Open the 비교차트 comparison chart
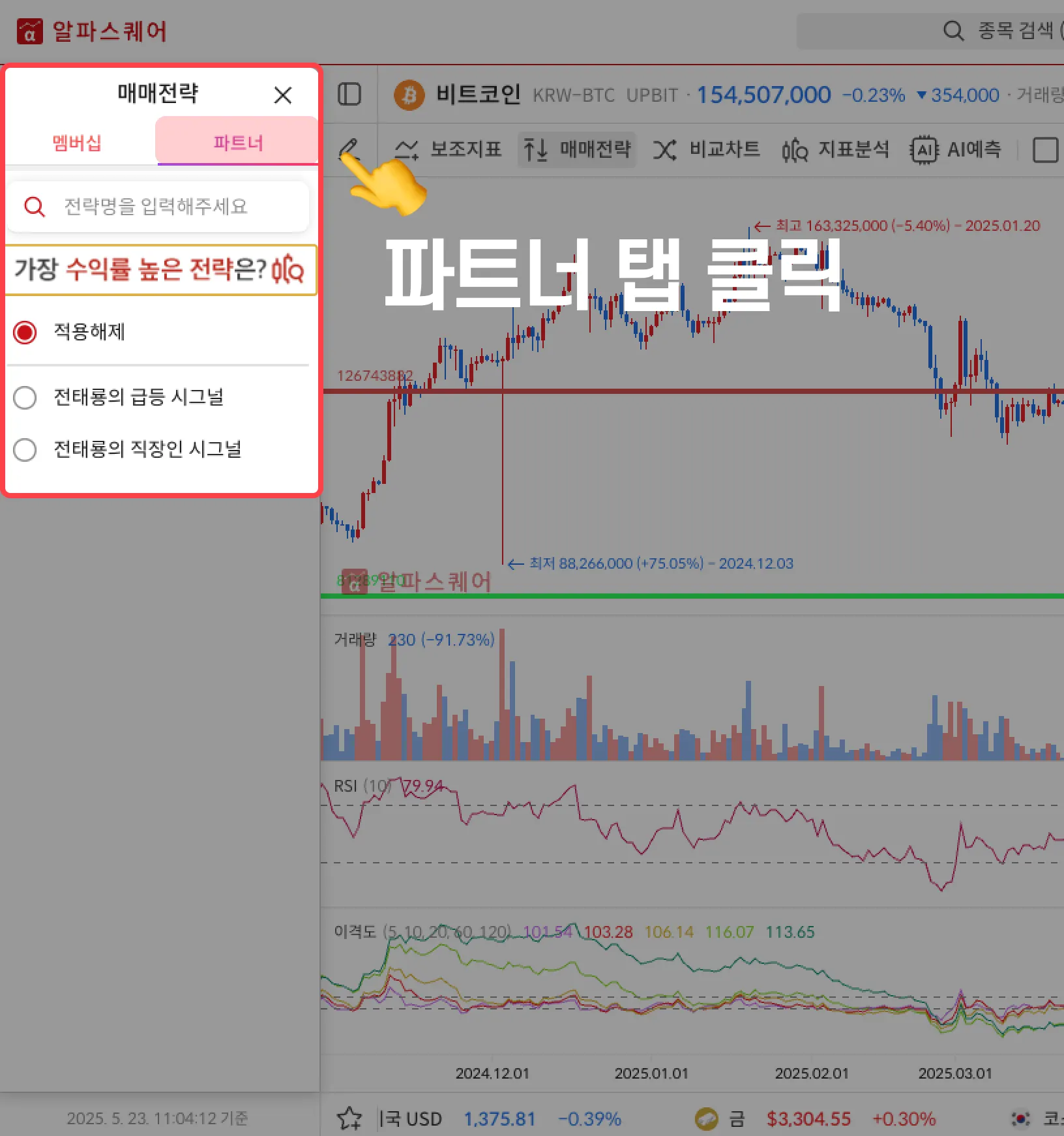Image resolution: width=1064 pixels, height=1136 pixels. 707,149
